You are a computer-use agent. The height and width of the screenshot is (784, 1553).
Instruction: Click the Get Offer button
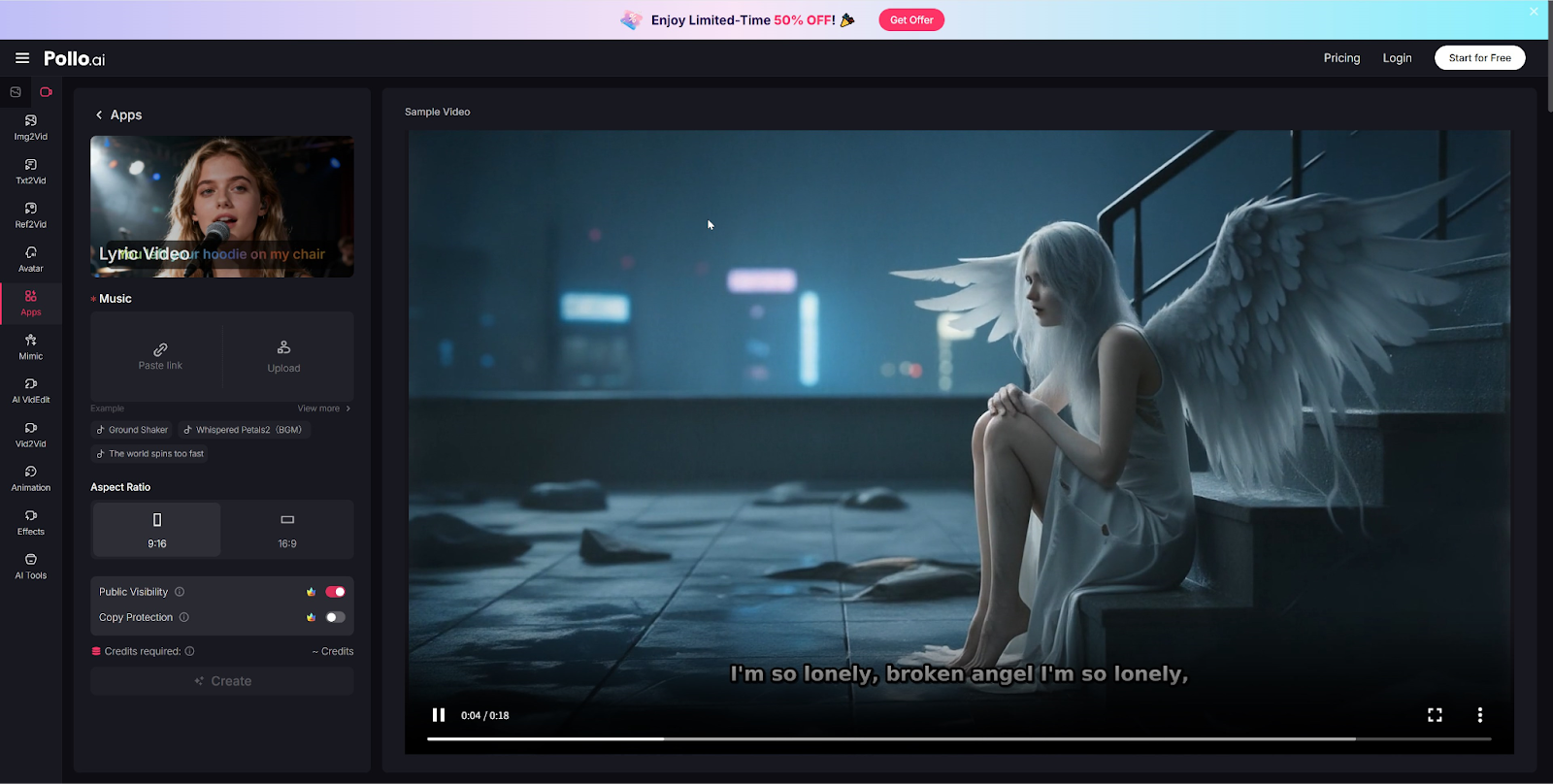pos(910,20)
